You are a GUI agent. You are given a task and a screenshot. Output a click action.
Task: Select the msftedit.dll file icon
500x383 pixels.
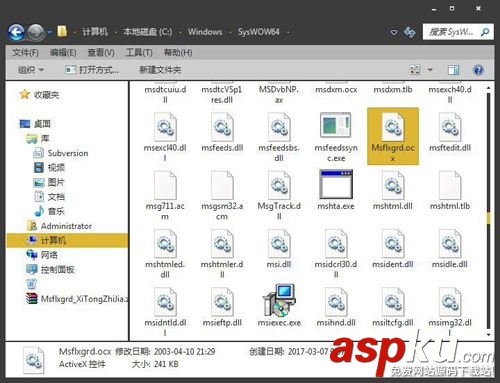(450, 127)
